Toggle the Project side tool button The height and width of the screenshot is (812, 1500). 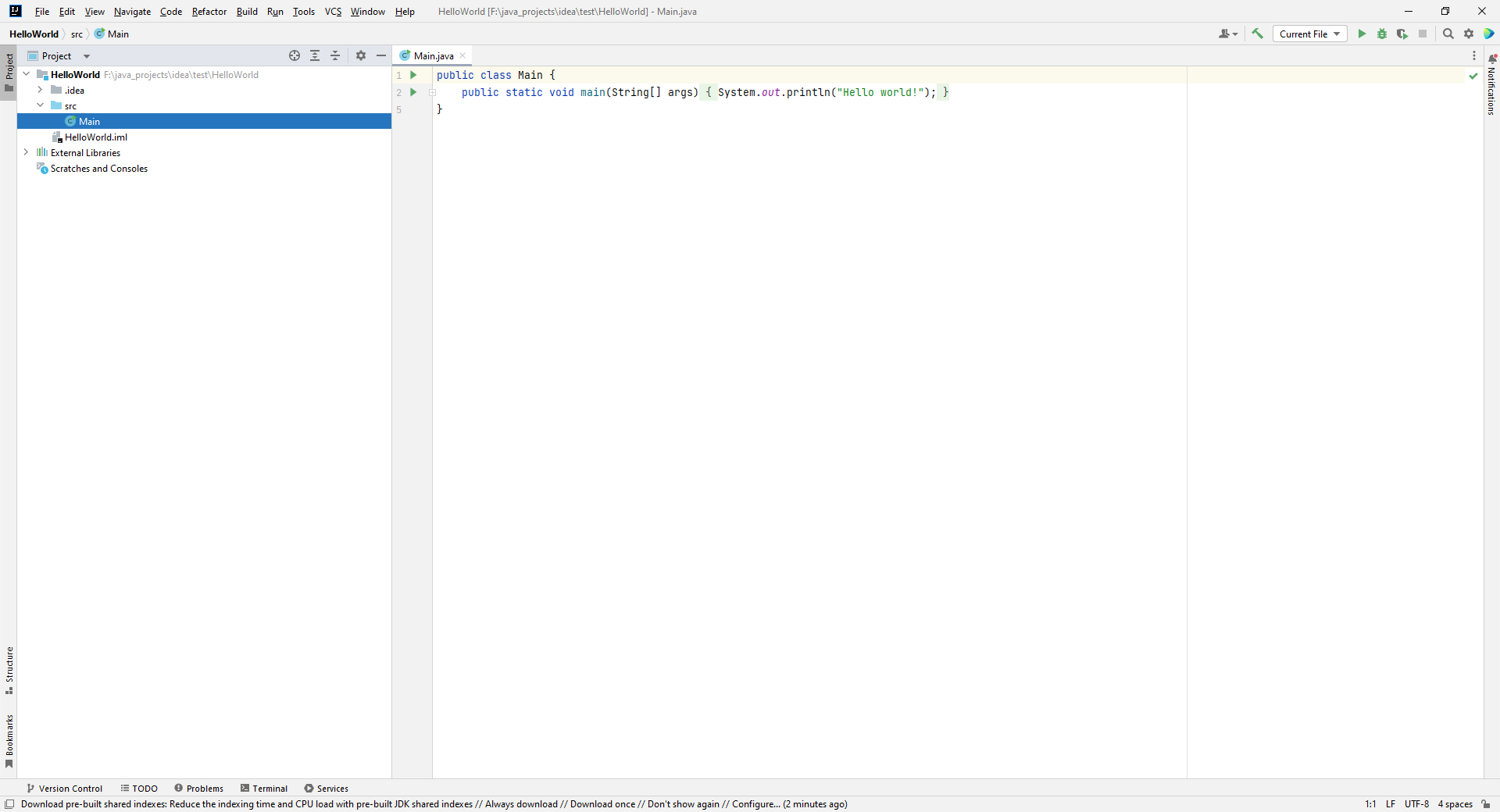[x=9, y=72]
